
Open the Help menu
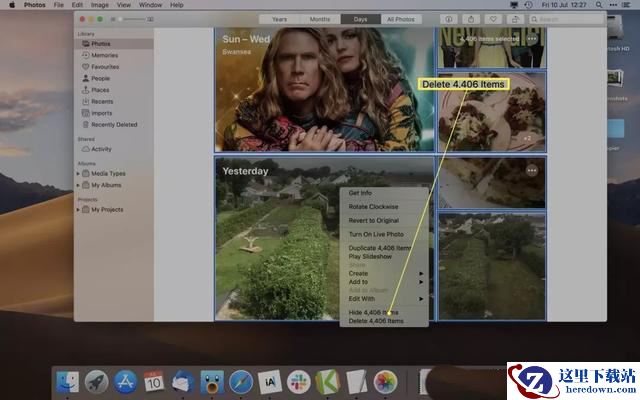tap(176, 5)
